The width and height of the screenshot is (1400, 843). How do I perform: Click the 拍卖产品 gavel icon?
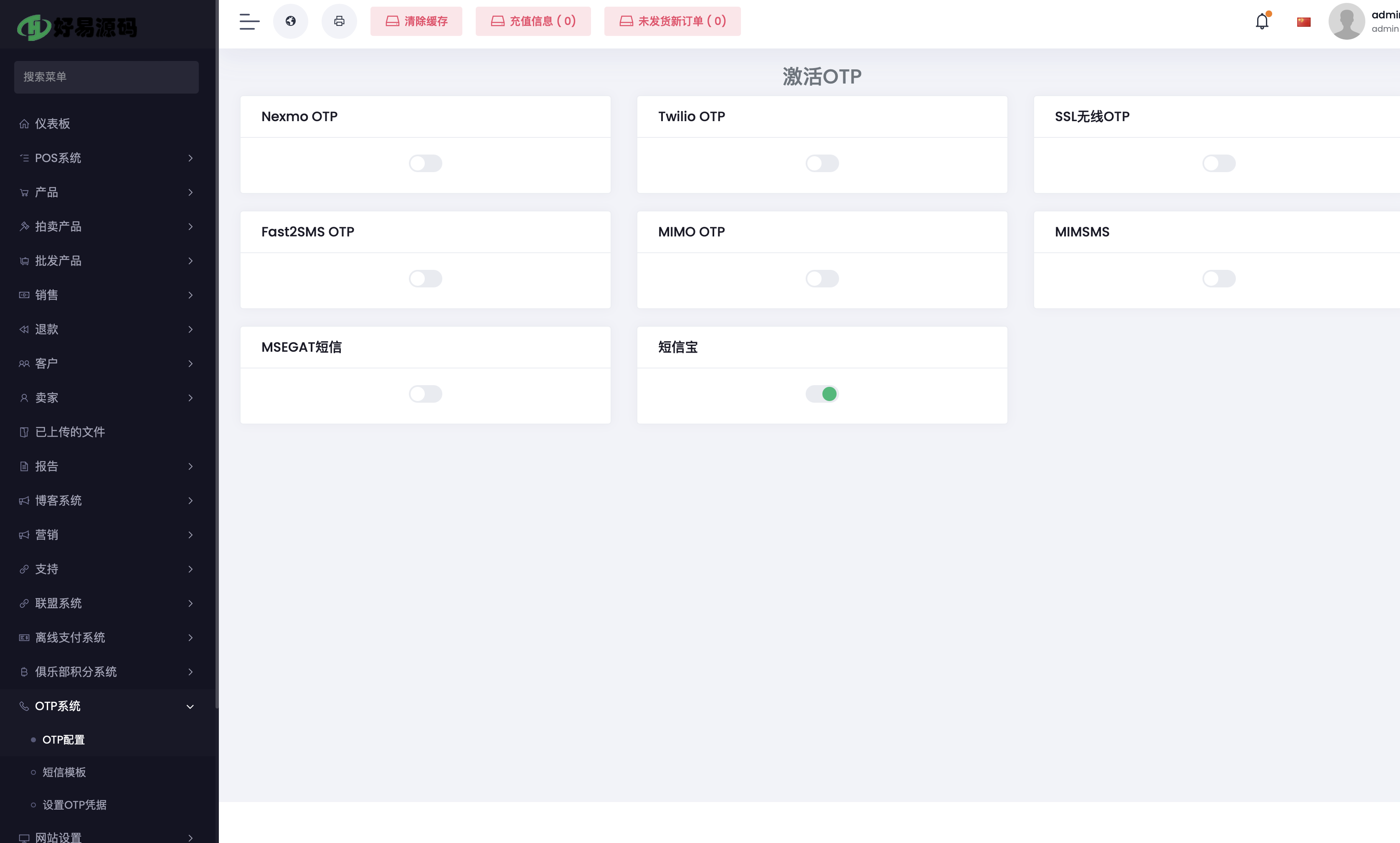[24, 227]
